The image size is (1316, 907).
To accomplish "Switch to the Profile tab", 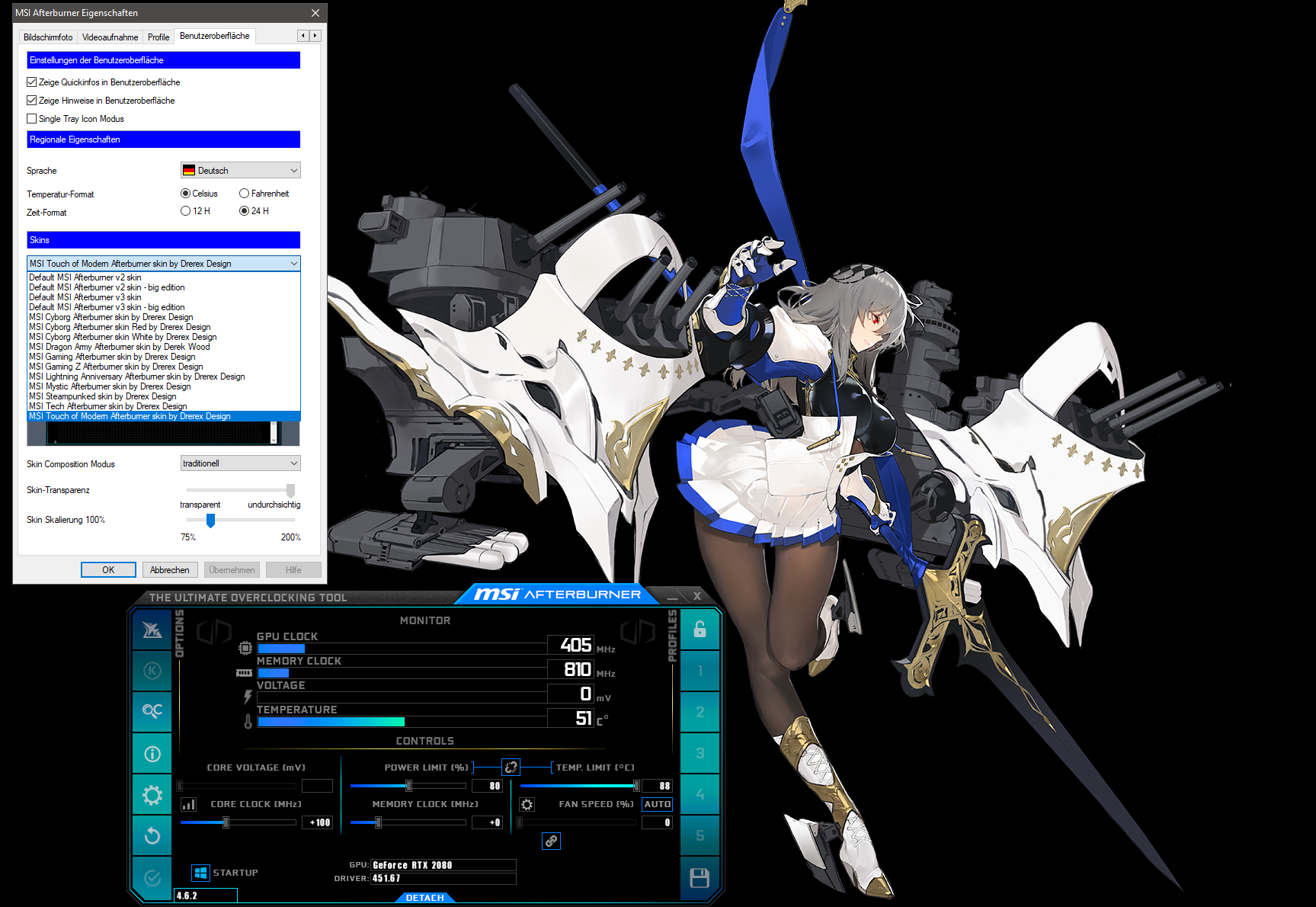I will [x=158, y=37].
